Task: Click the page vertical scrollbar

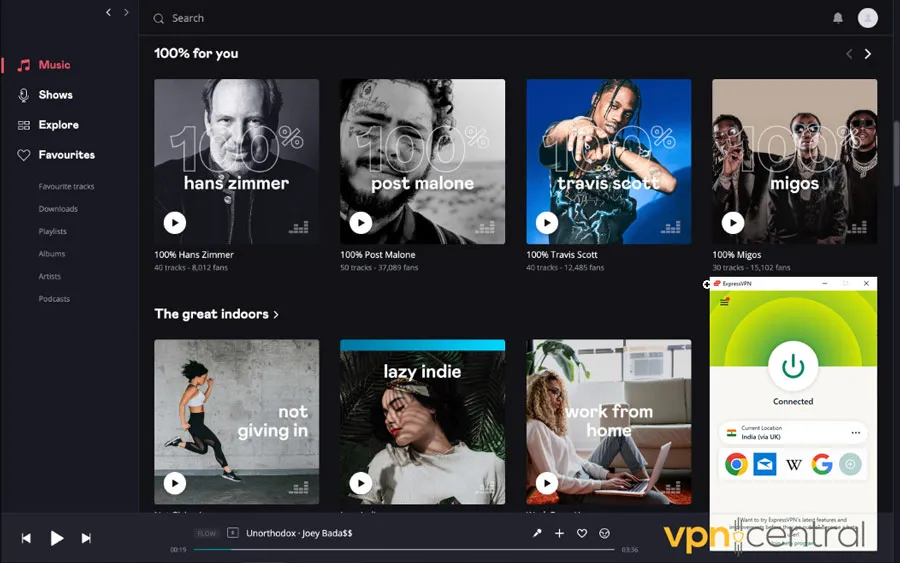Action: click(896, 153)
